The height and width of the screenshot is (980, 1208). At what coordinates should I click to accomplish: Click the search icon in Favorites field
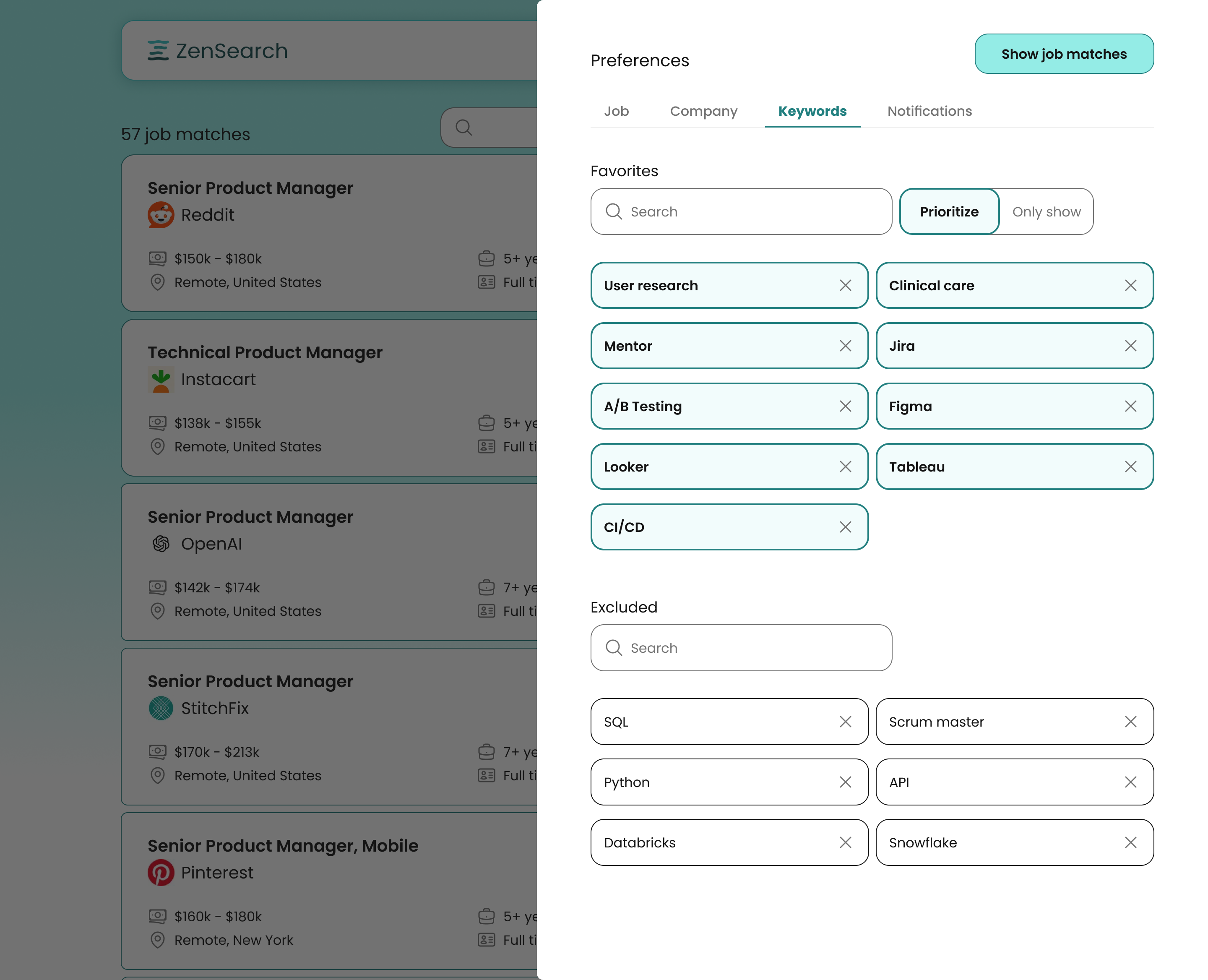[614, 211]
